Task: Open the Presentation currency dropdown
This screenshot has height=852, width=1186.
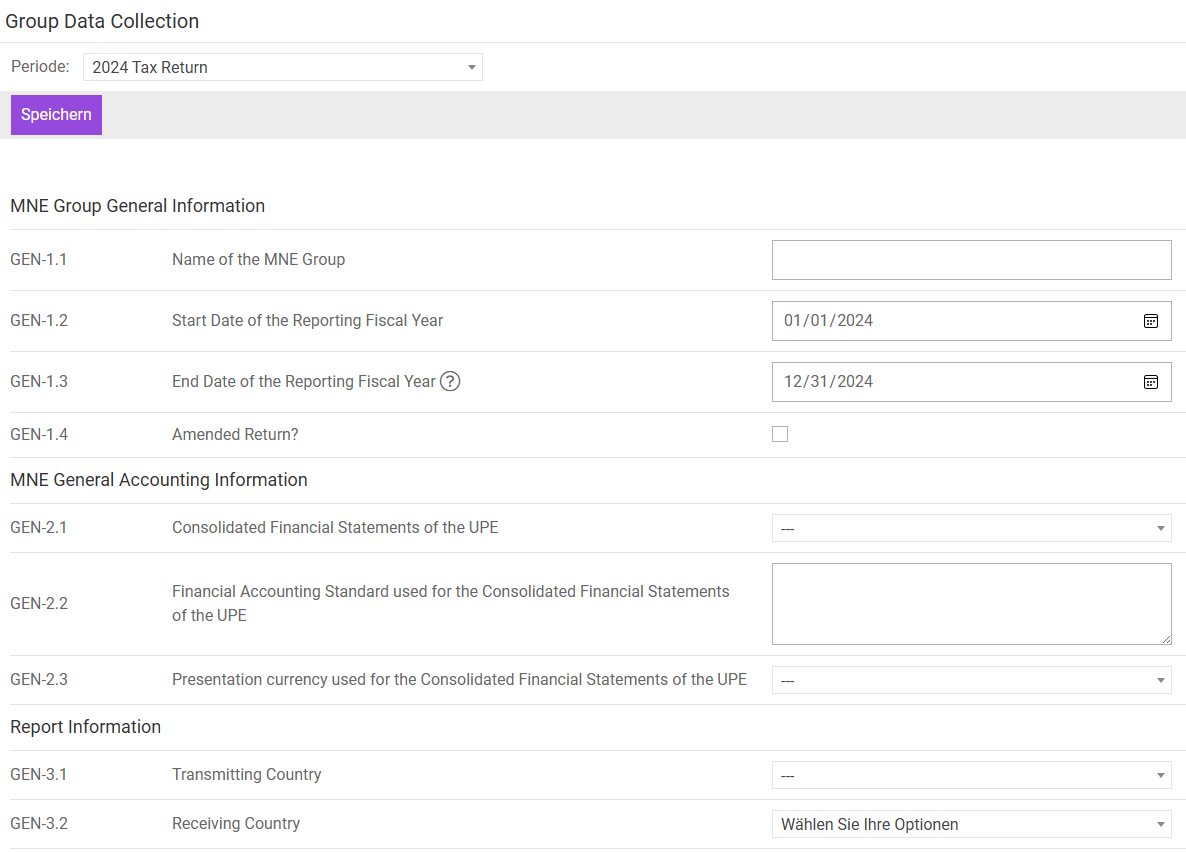Action: (x=970, y=680)
